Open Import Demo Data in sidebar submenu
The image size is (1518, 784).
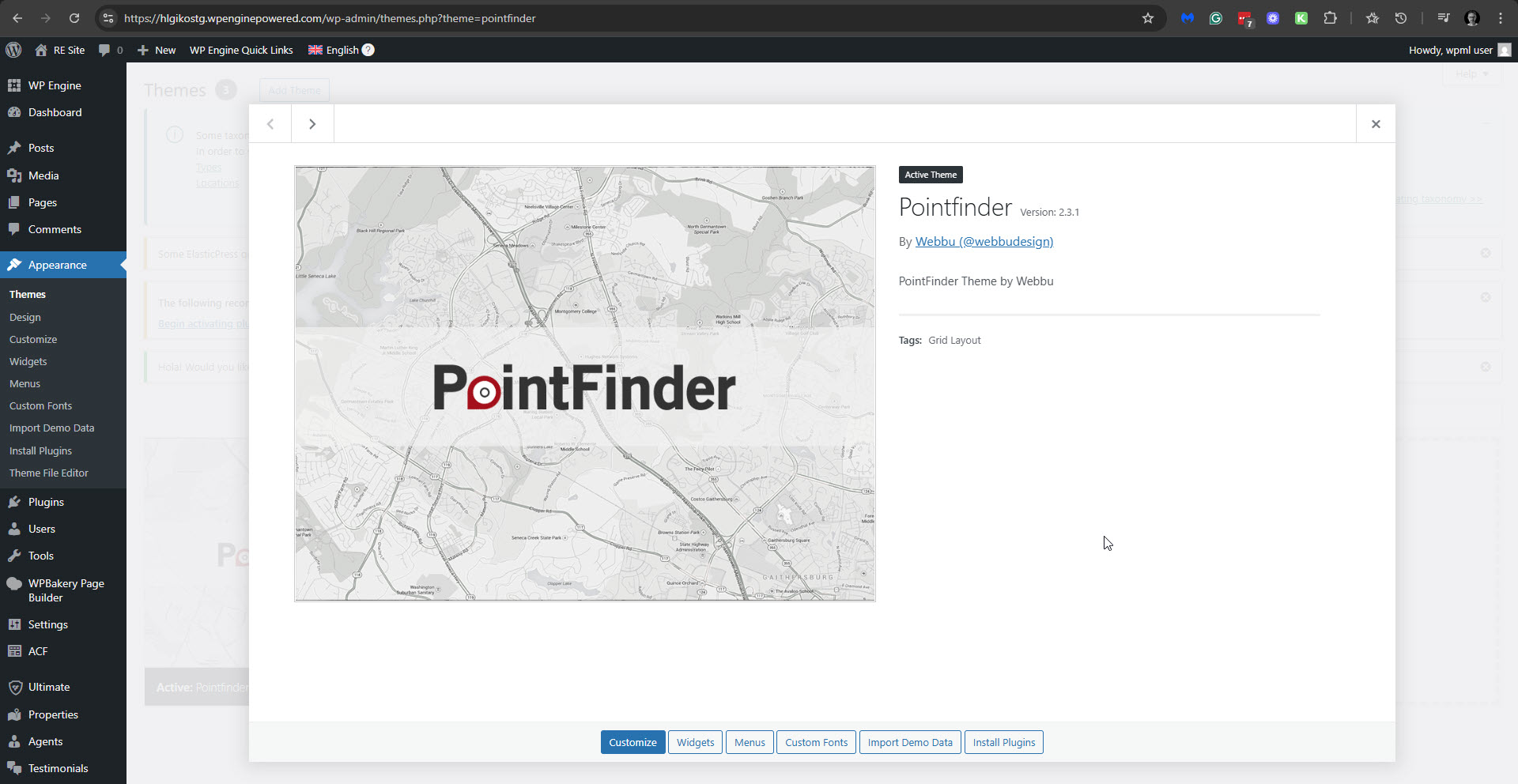click(x=51, y=428)
